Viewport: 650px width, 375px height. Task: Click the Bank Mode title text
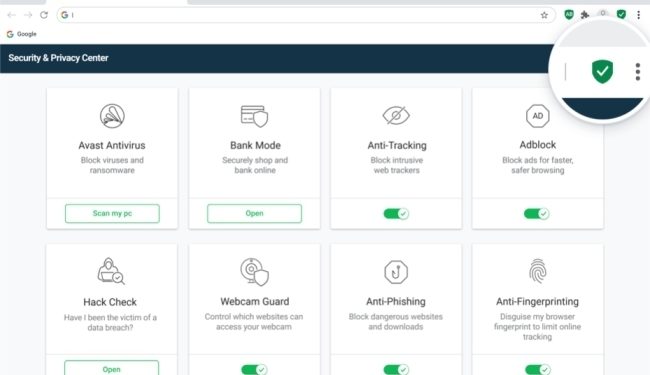255,145
